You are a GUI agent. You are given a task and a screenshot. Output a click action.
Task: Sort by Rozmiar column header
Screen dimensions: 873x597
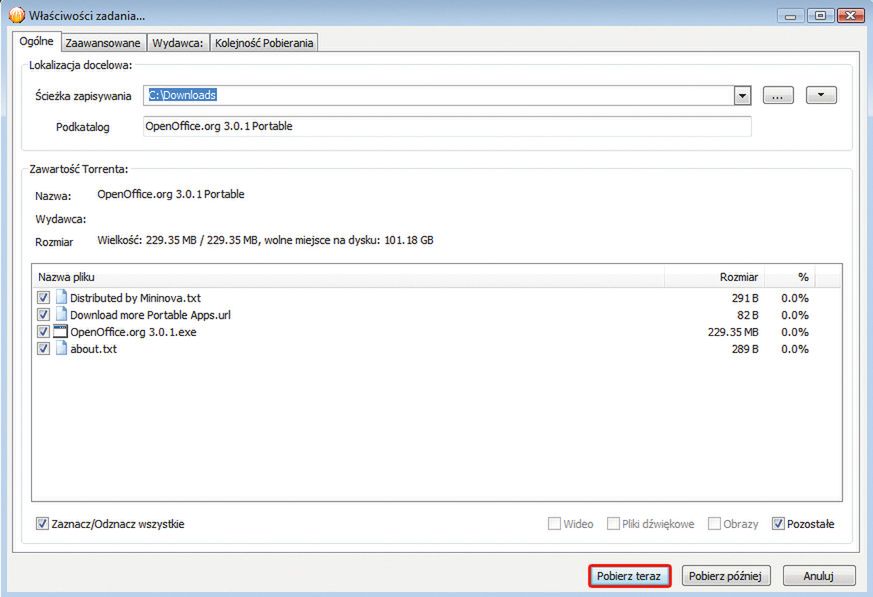coord(715,277)
